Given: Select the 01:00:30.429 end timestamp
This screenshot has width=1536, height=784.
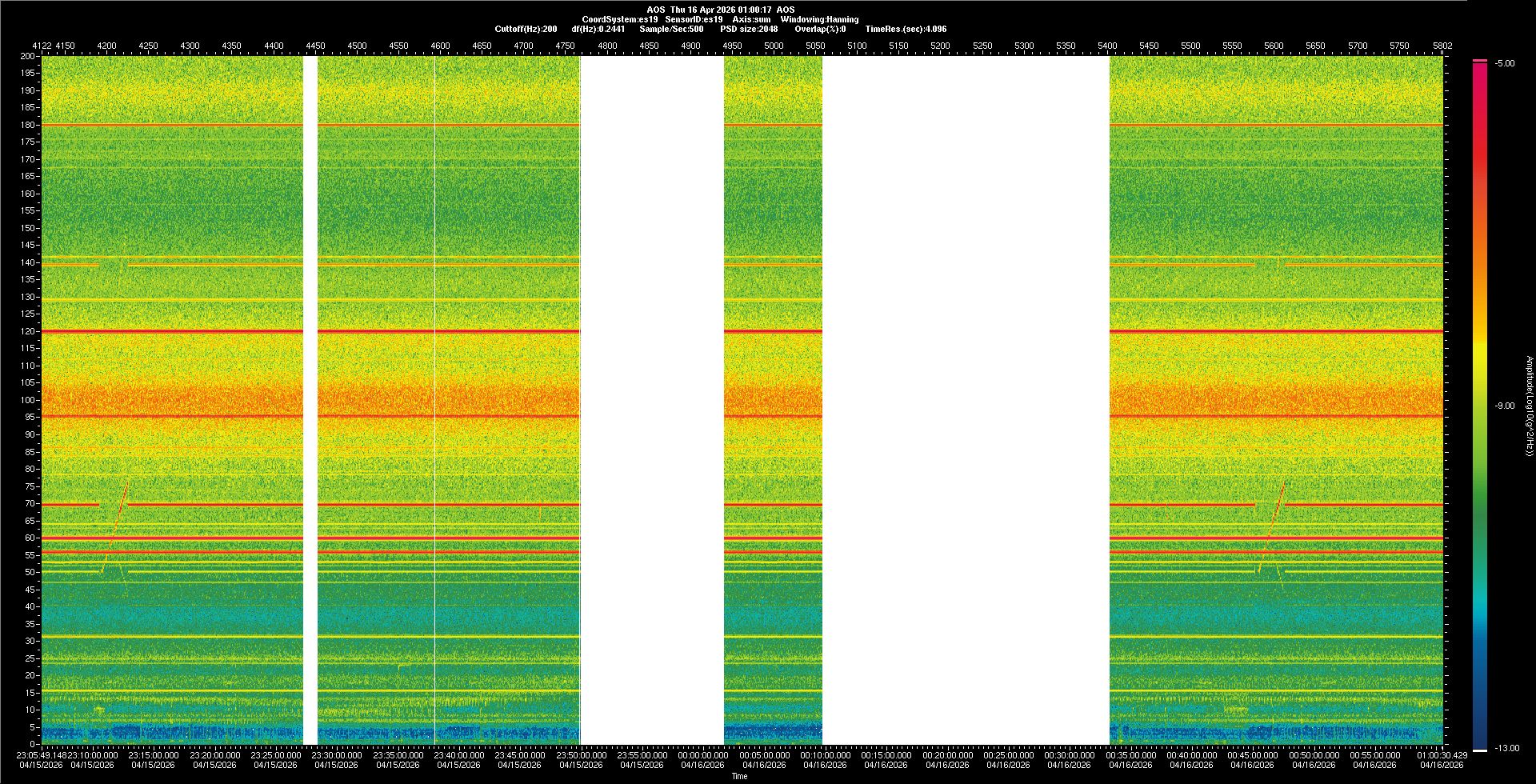Looking at the screenshot, I should click(x=1442, y=754).
